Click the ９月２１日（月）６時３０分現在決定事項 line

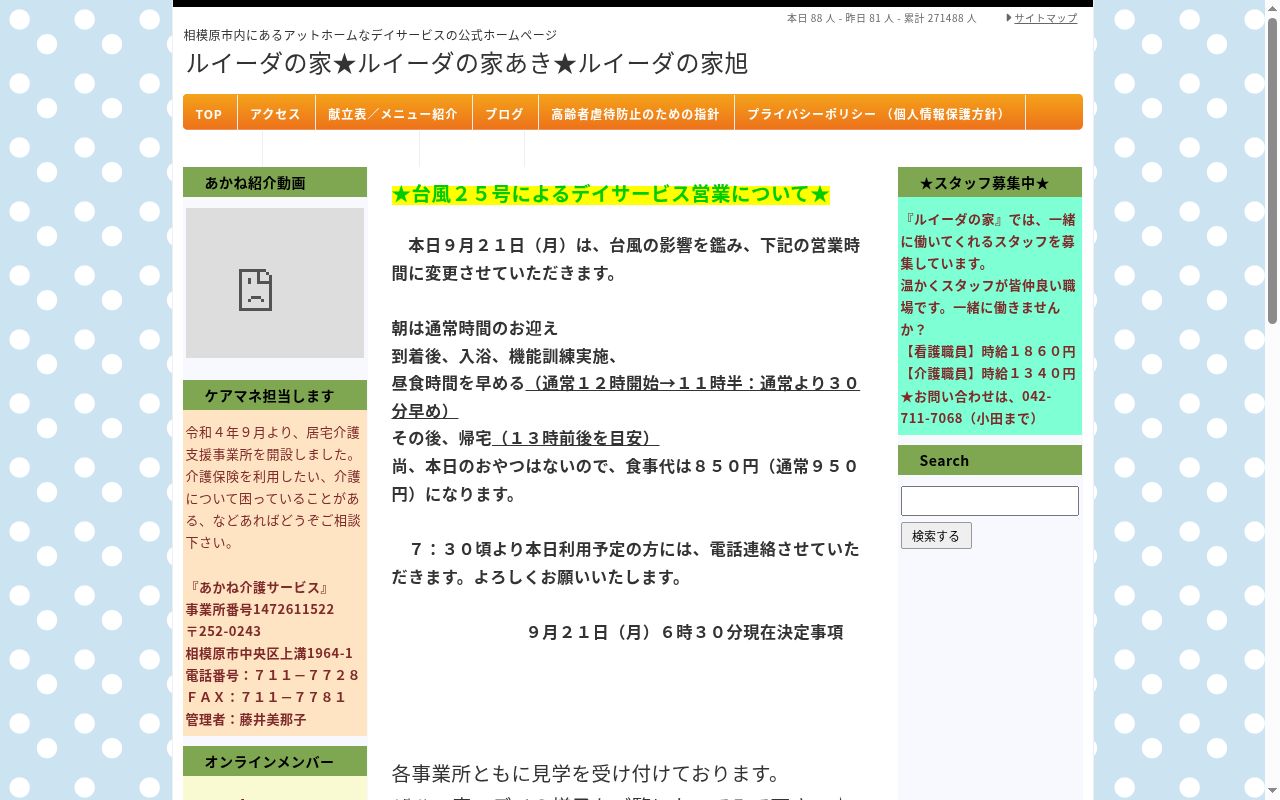[685, 632]
